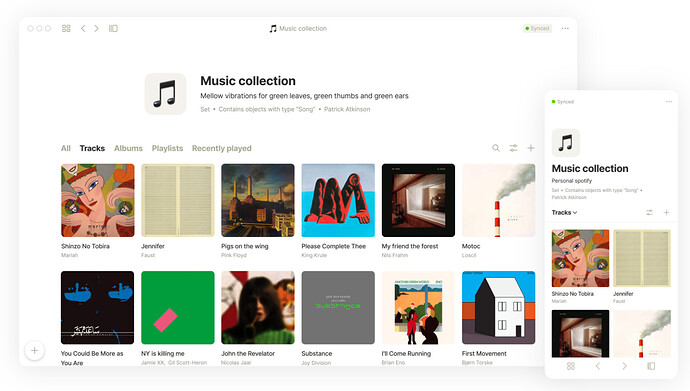Image resolution: width=690 pixels, height=391 pixels.
Task: Click the 'Joy Division' artist label
Action: [x=316, y=363]
